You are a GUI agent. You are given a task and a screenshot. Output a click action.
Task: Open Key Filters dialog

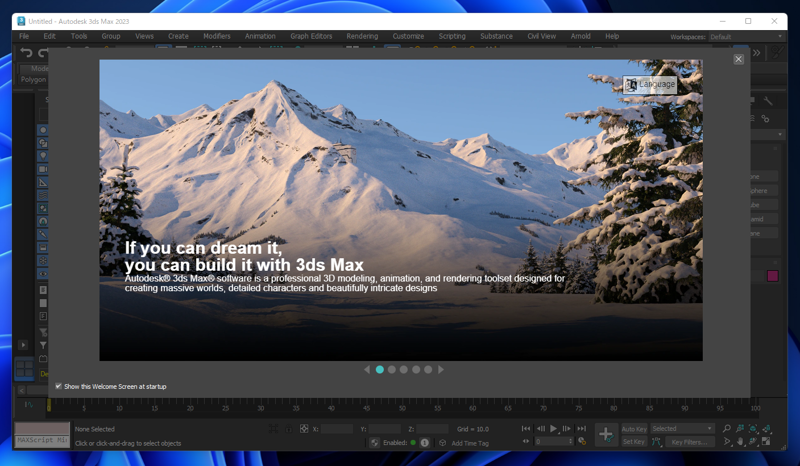click(689, 442)
